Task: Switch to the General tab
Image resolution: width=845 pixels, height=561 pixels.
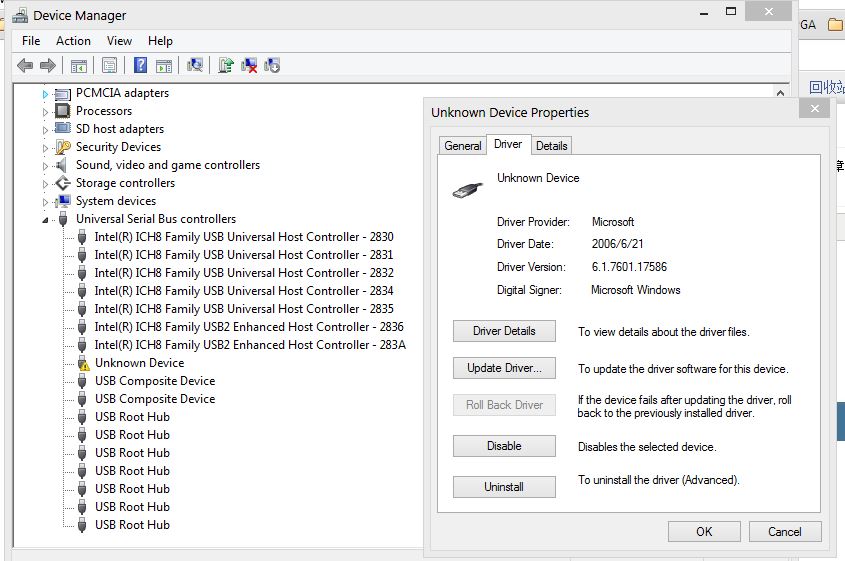Action: [462, 146]
